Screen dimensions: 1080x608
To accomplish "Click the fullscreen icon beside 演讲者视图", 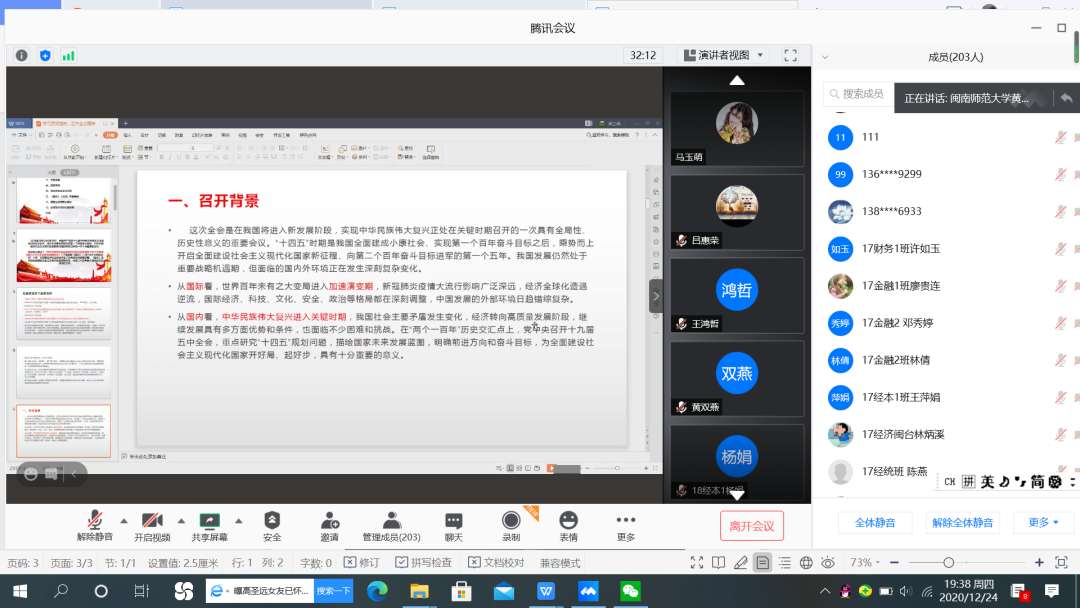I will [790, 55].
